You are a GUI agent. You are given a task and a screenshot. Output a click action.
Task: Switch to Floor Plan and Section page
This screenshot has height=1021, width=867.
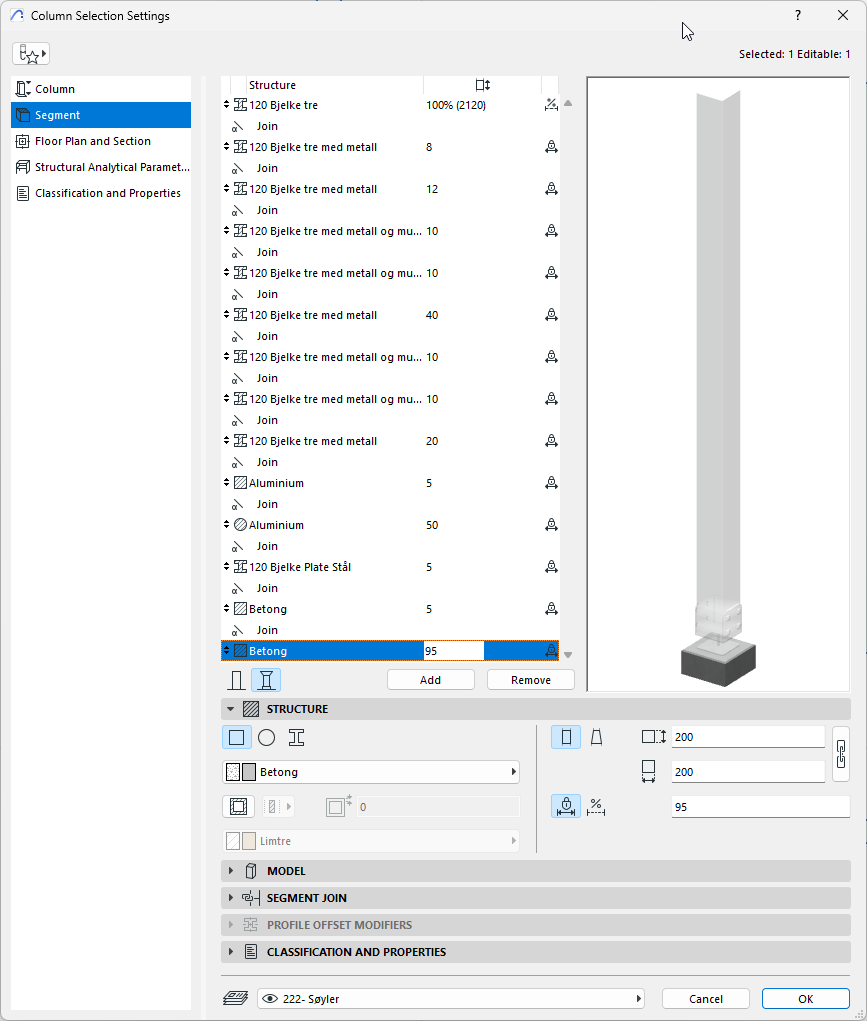(x=92, y=141)
